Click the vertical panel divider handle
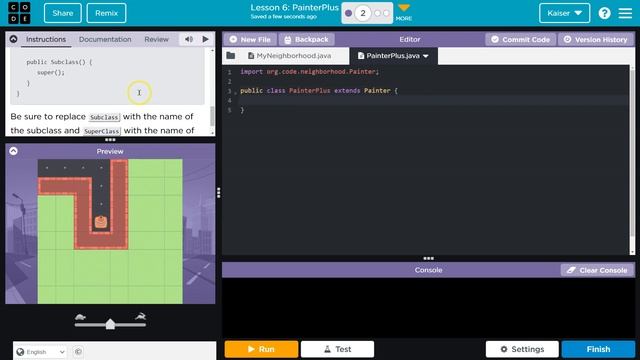640x360 pixels. (219, 193)
